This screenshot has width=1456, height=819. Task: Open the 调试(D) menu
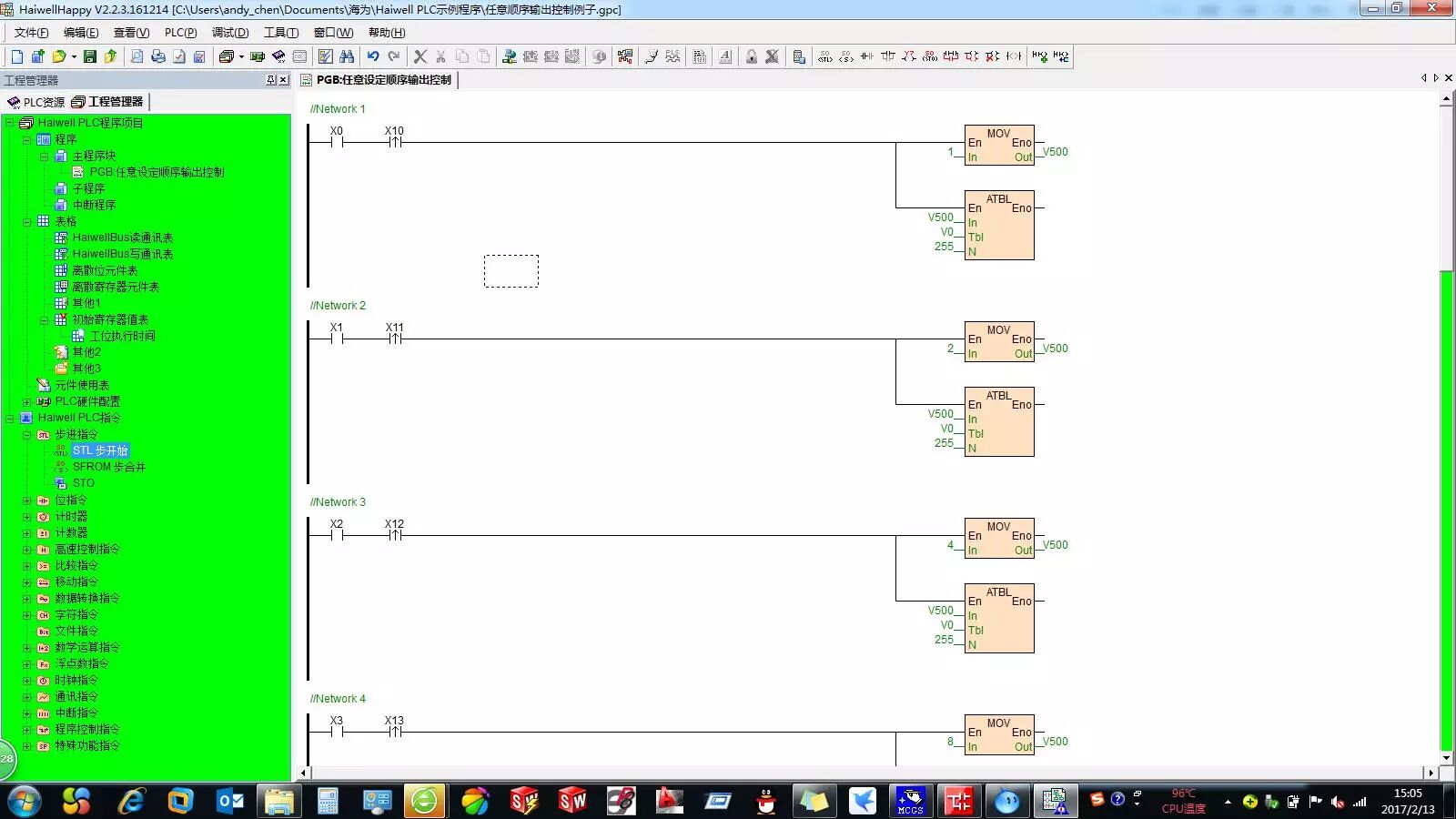(230, 33)
